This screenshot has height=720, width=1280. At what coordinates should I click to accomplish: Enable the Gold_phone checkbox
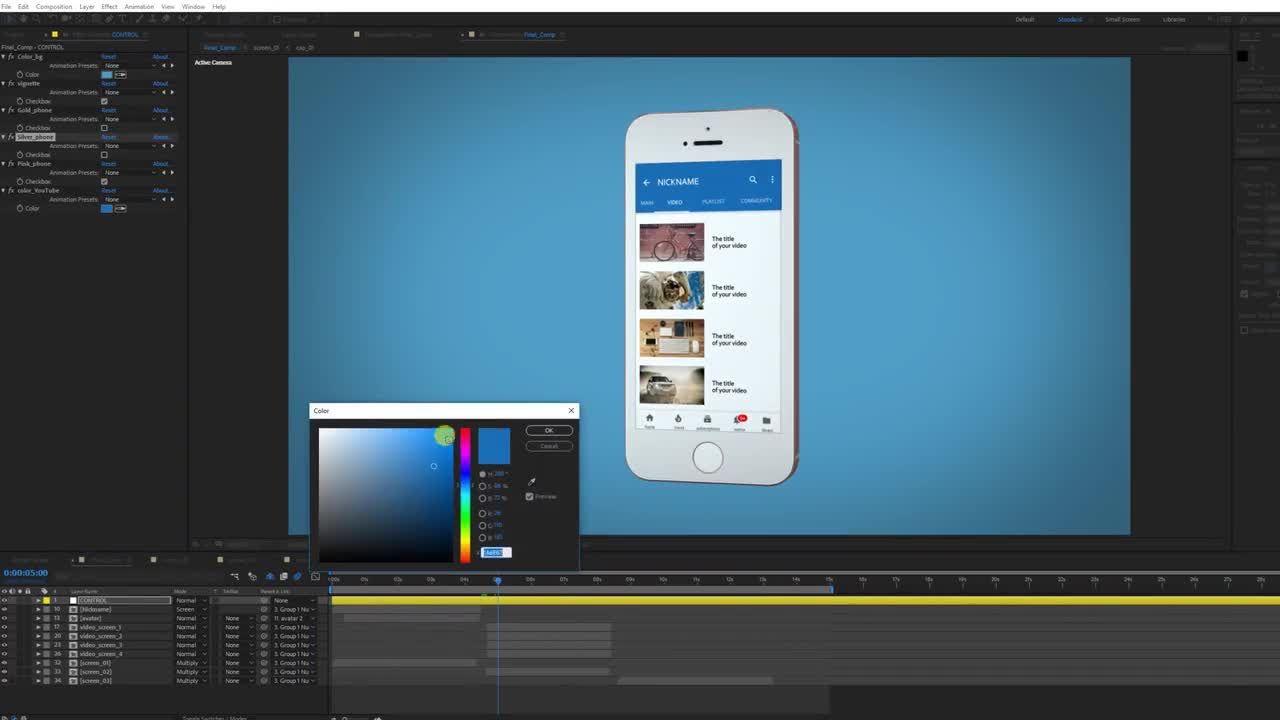pyautogui.click(x=104, y=128)
